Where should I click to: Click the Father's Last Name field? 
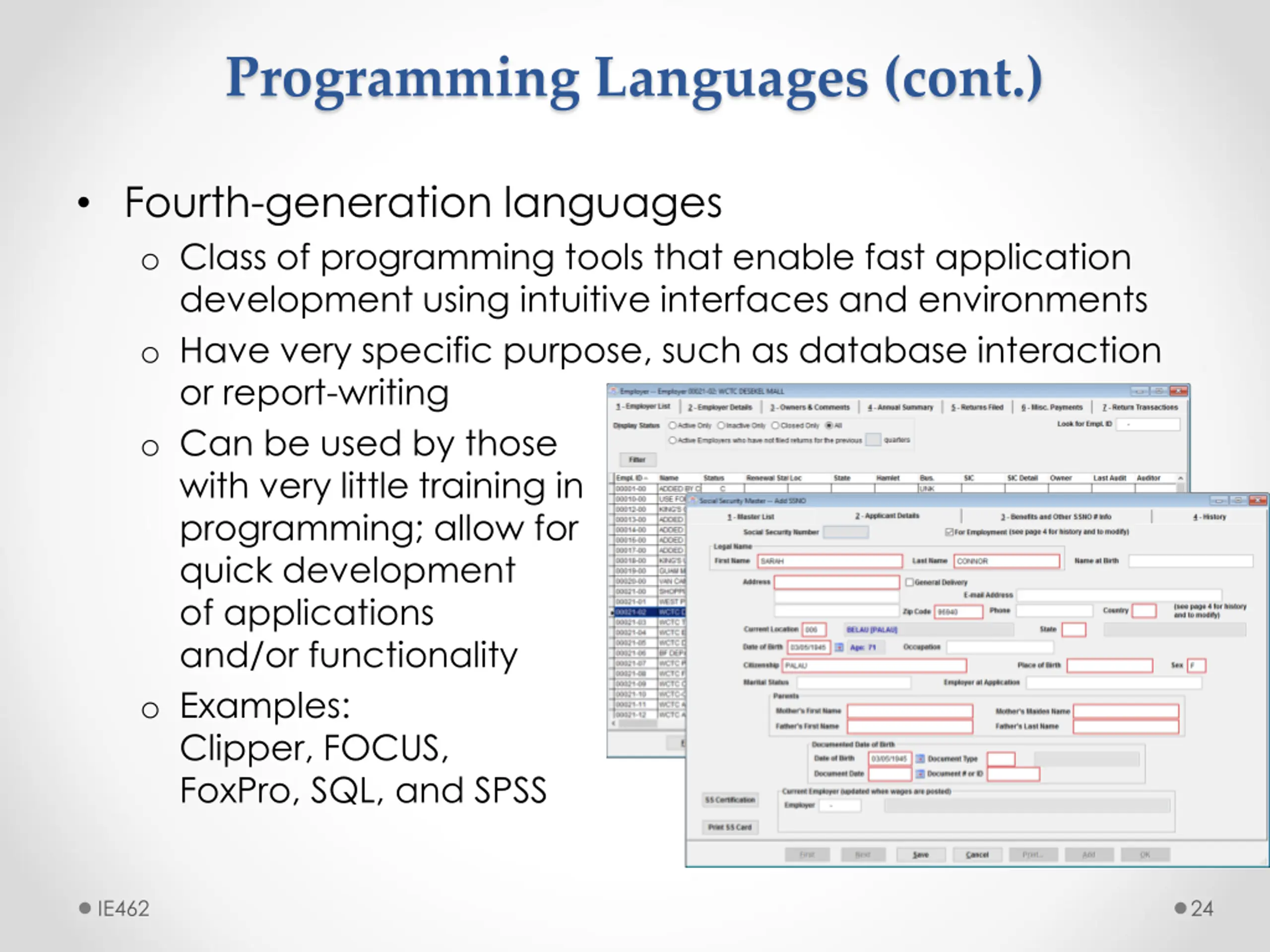(1126, 726)
